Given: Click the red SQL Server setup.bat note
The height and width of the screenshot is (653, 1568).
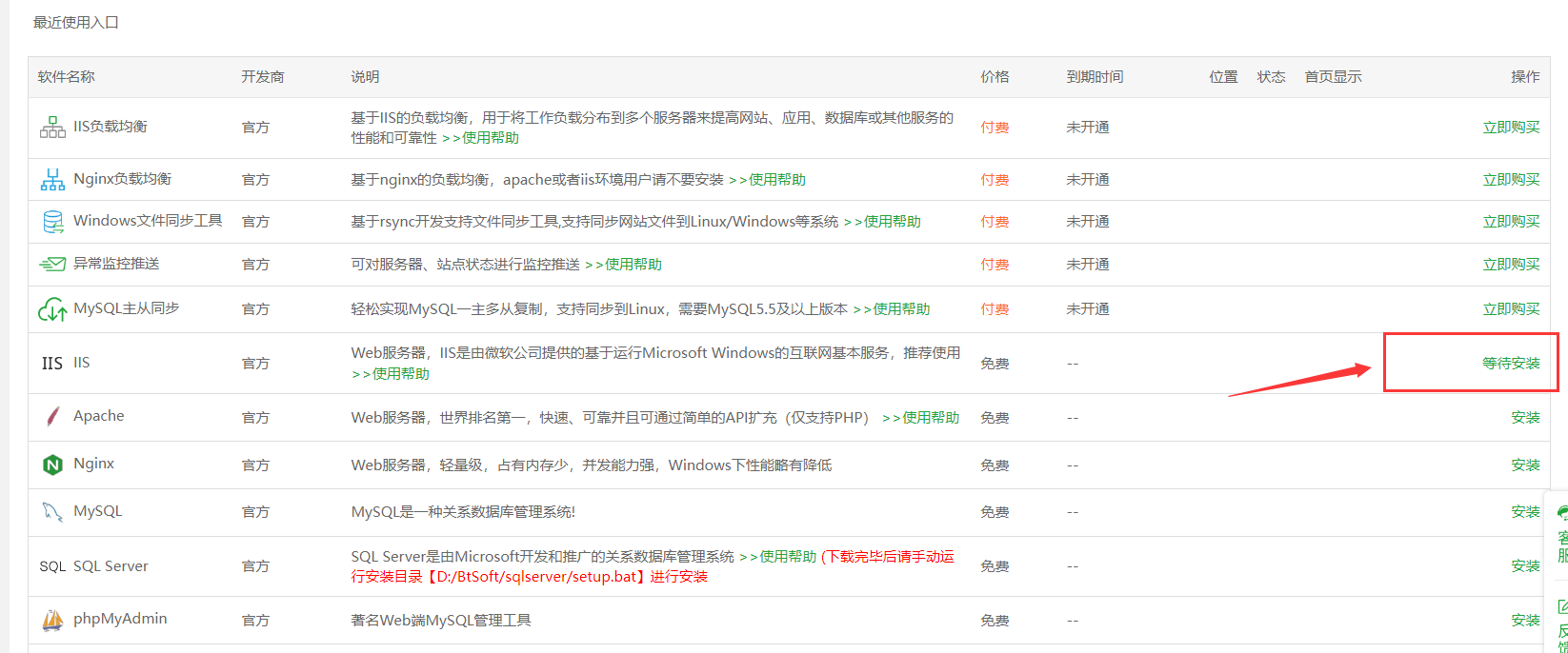Looking at the screenshot, I should (x=653, y=566).
